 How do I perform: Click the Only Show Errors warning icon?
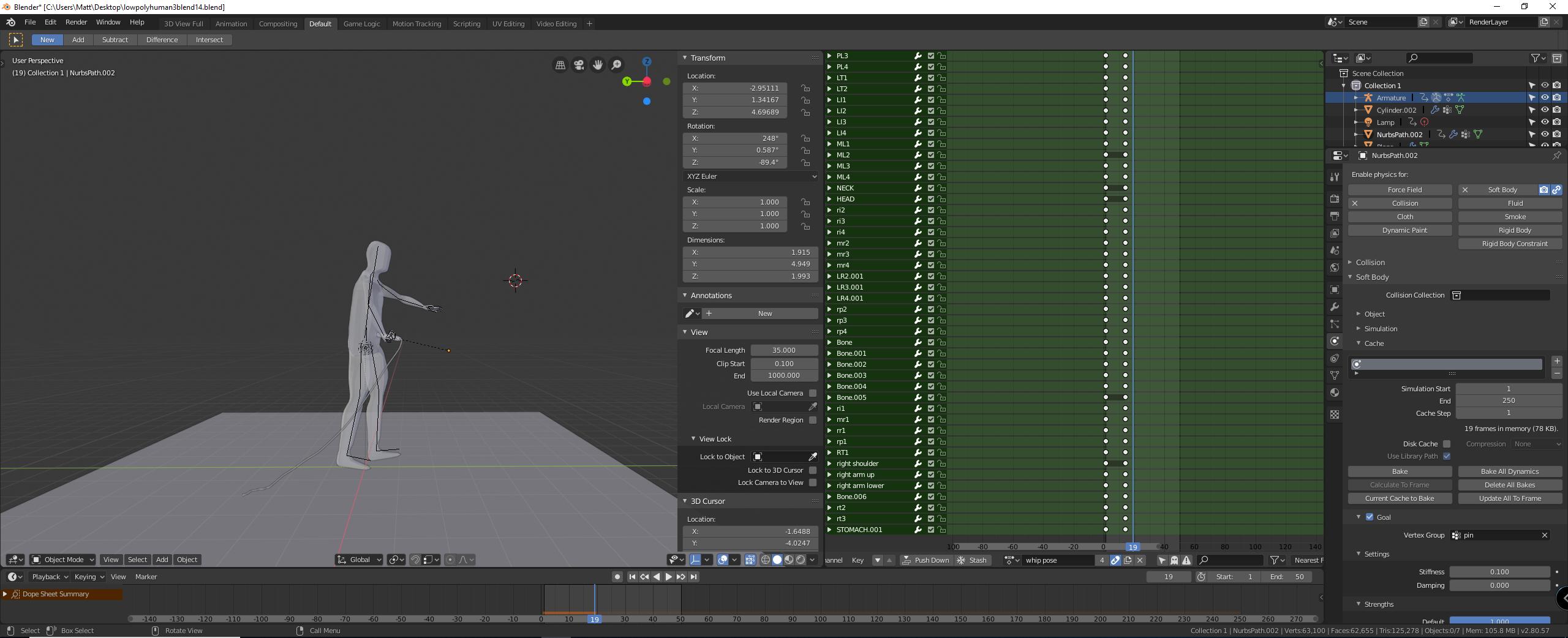click(1186, 560)
